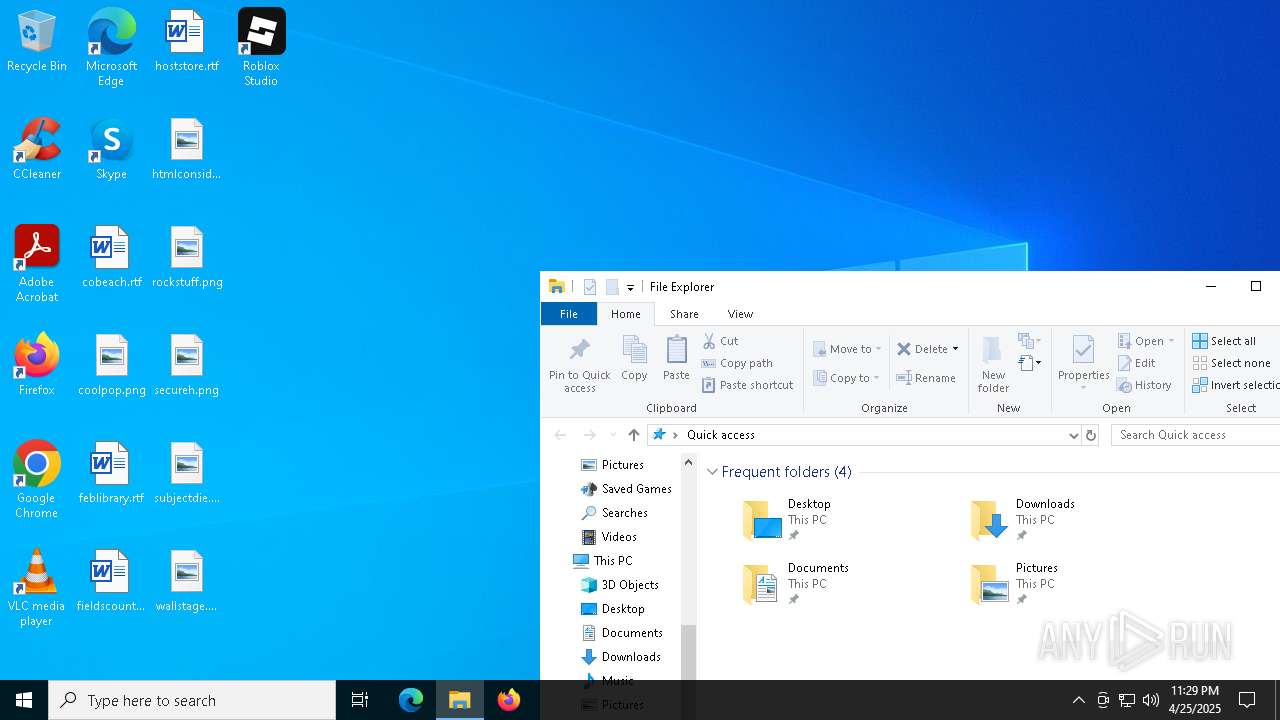Select hoststore.rtf desktop file
Image resolution: width=1280 pixels, height=720 pixels.
coord(186,42)
